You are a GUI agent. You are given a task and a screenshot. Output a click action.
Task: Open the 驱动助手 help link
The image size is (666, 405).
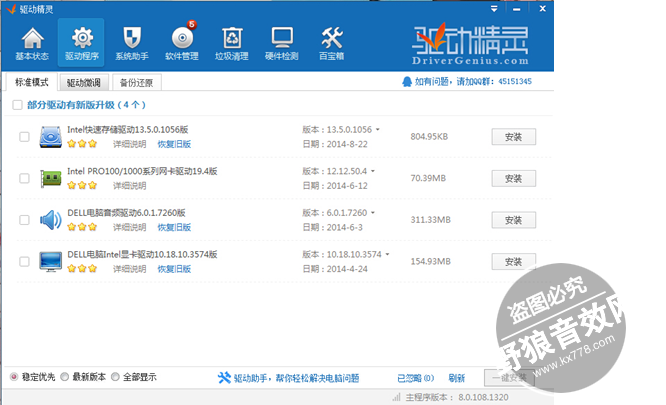point(296,378)
